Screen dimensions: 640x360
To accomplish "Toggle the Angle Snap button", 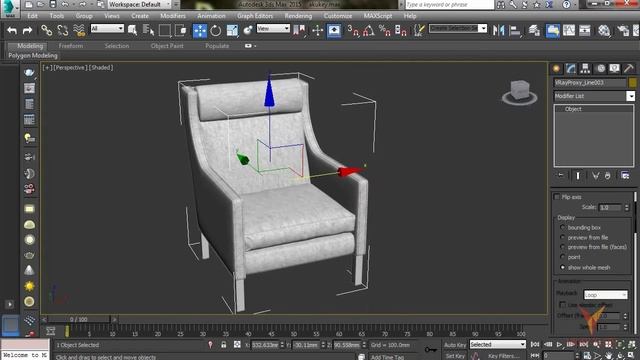I will [369, 31].
